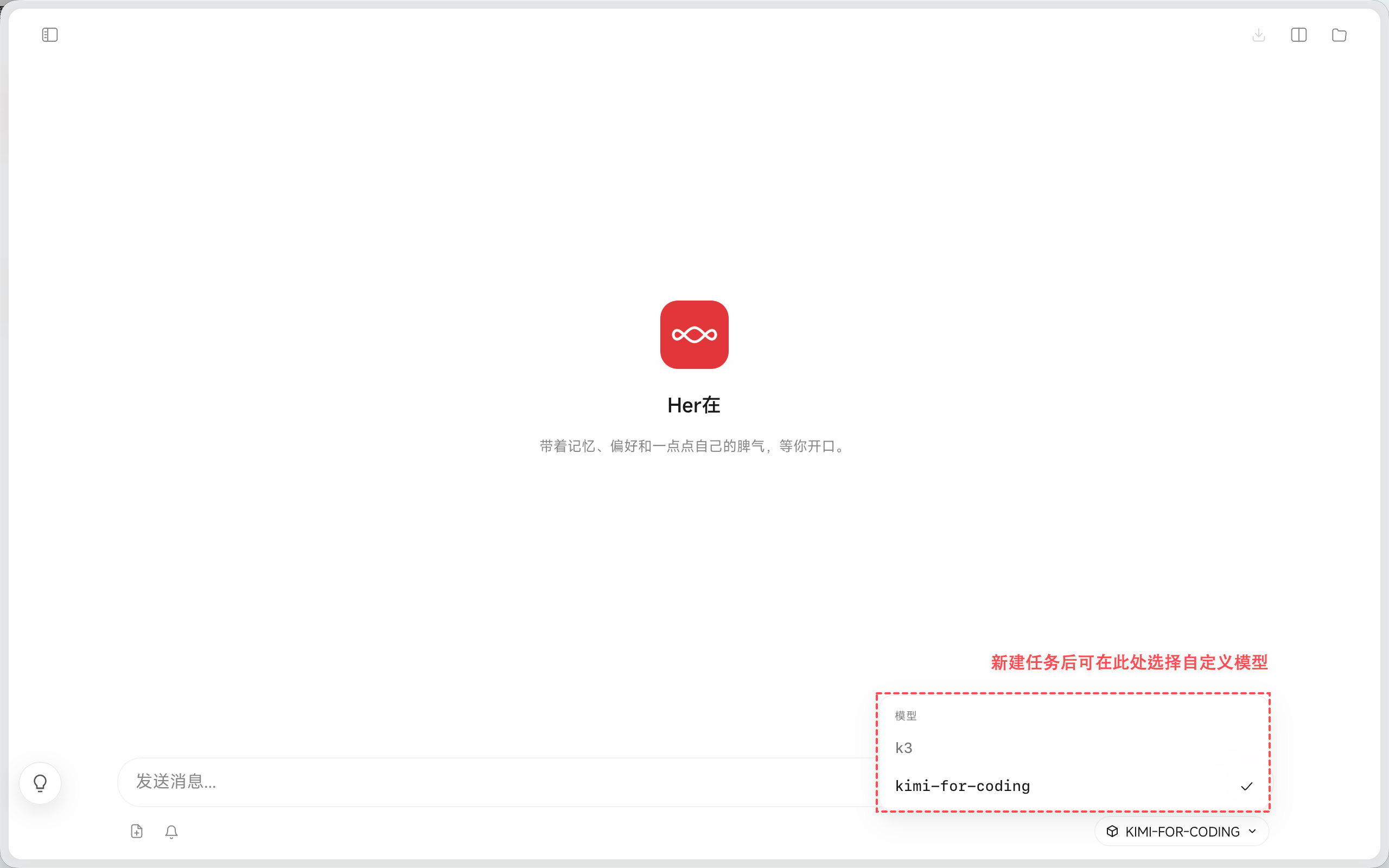Attach a file with the add-file icon
This screenshot has height=868, width=1389.
pos(137,831)
